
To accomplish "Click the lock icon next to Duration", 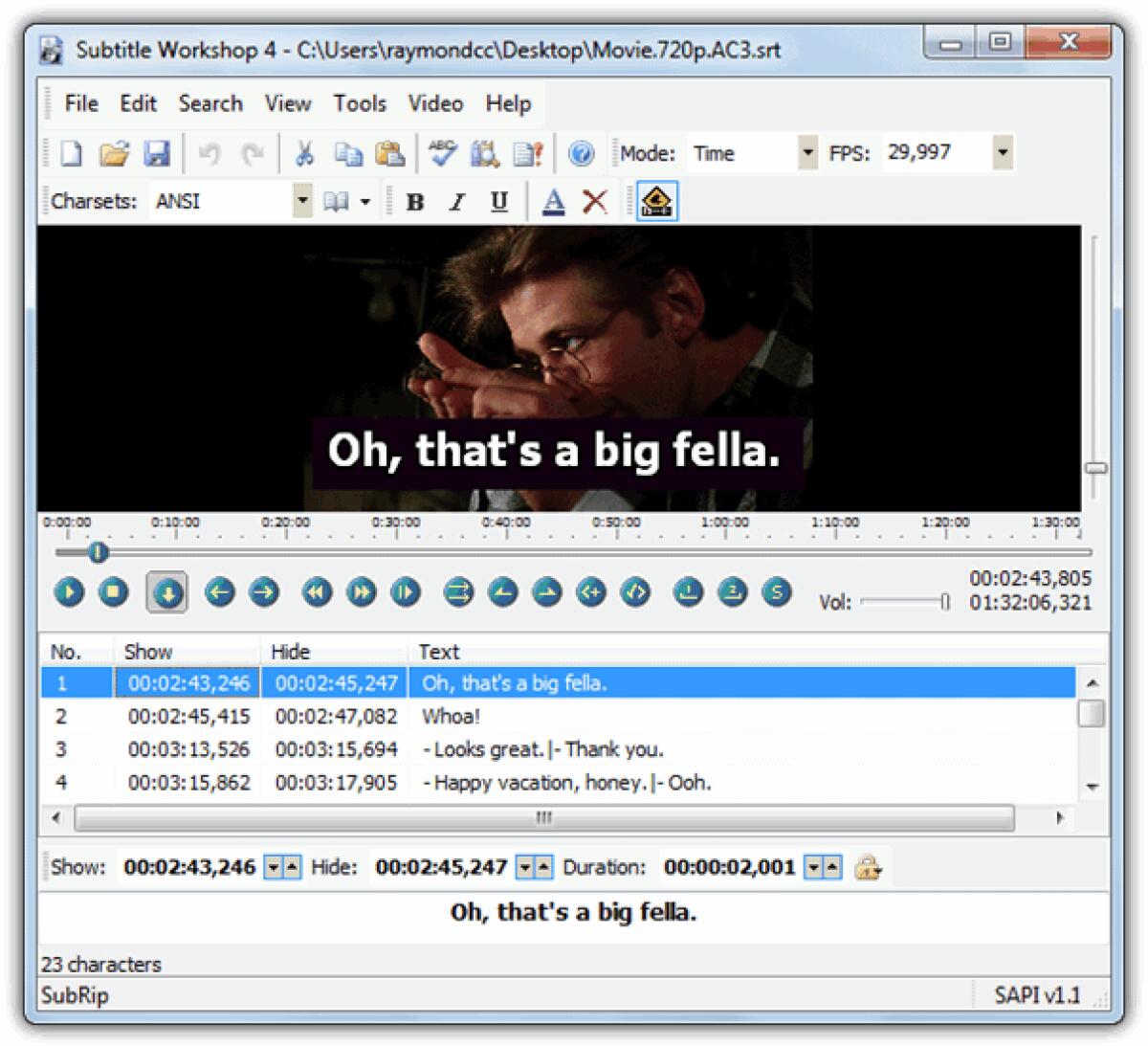I will (868, 867).
